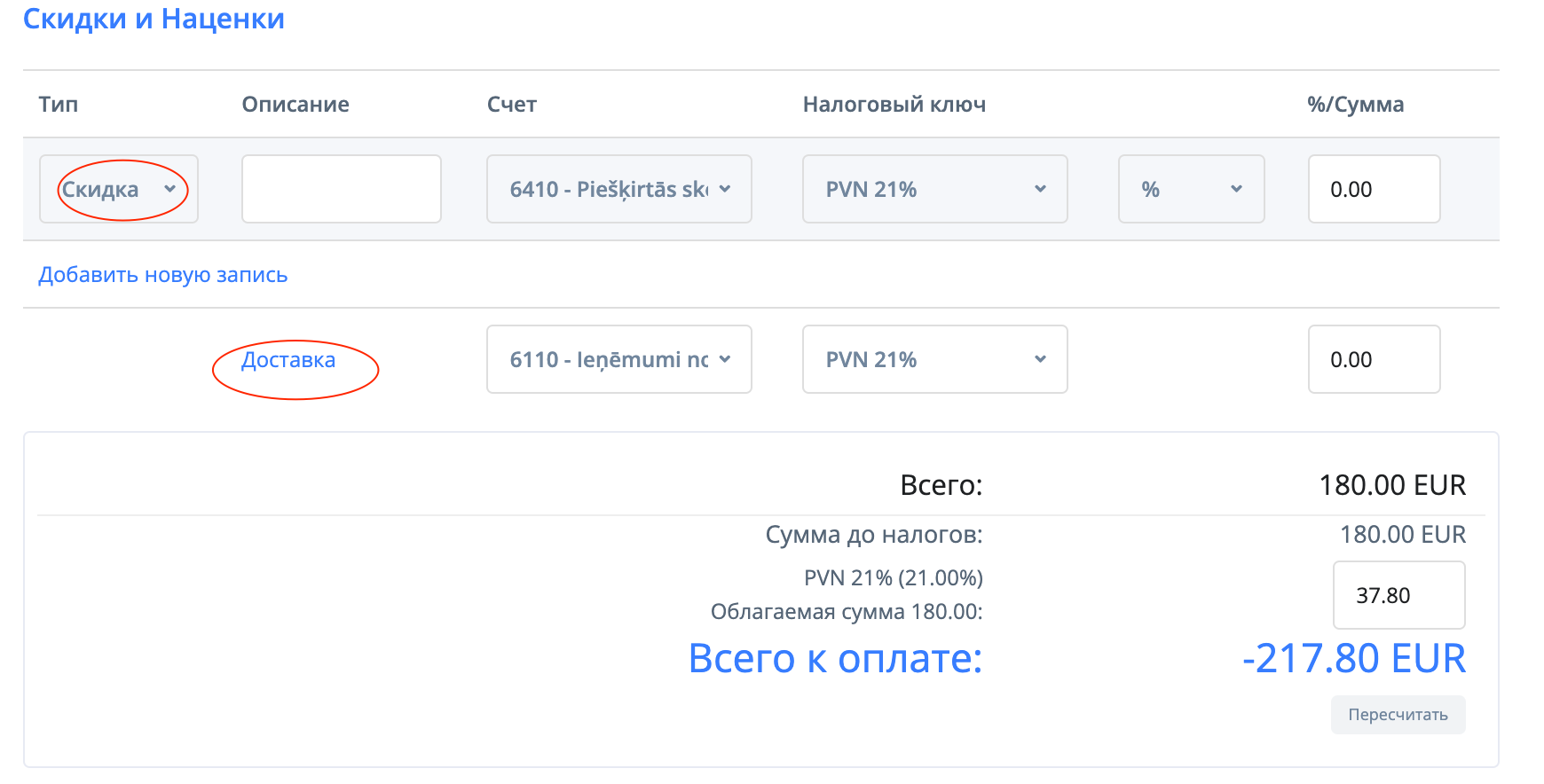The image size is (1544, 784).
Task: Click the Доставка row 0.00 amount field
Action: [1373, 359]
